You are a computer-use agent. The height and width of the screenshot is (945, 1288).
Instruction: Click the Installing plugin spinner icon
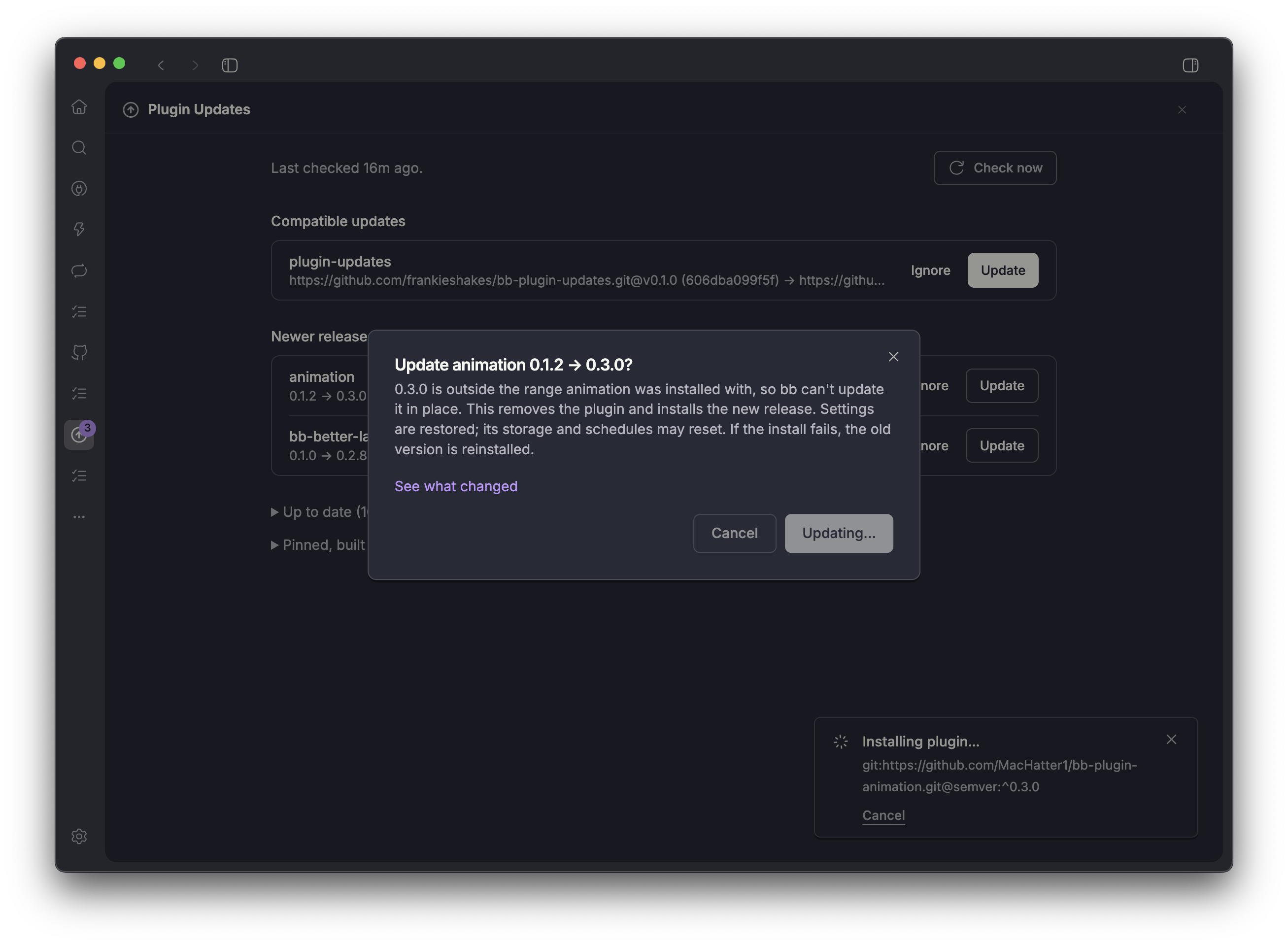point(840,742)
